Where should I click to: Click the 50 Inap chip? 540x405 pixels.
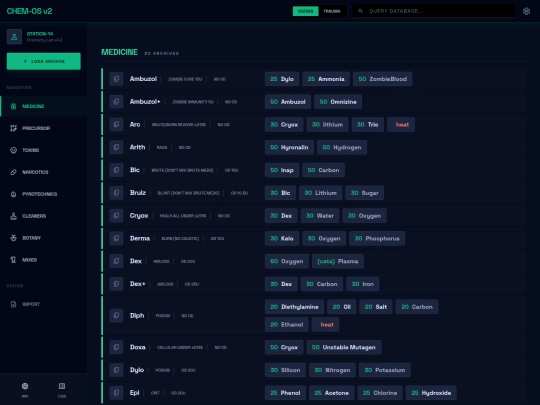click(282, 170)
